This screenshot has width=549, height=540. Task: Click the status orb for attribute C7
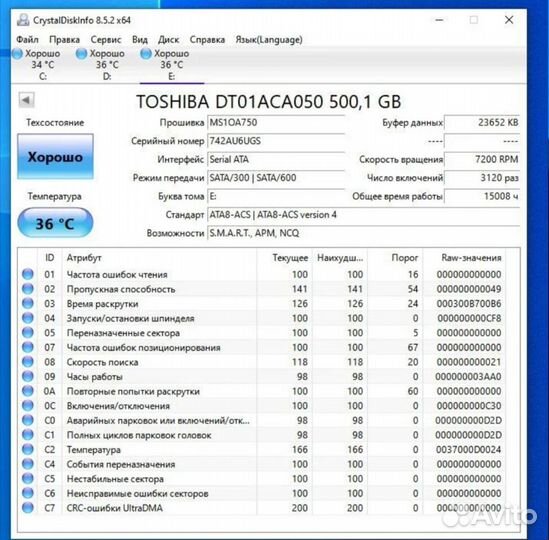tap(28, 507)
